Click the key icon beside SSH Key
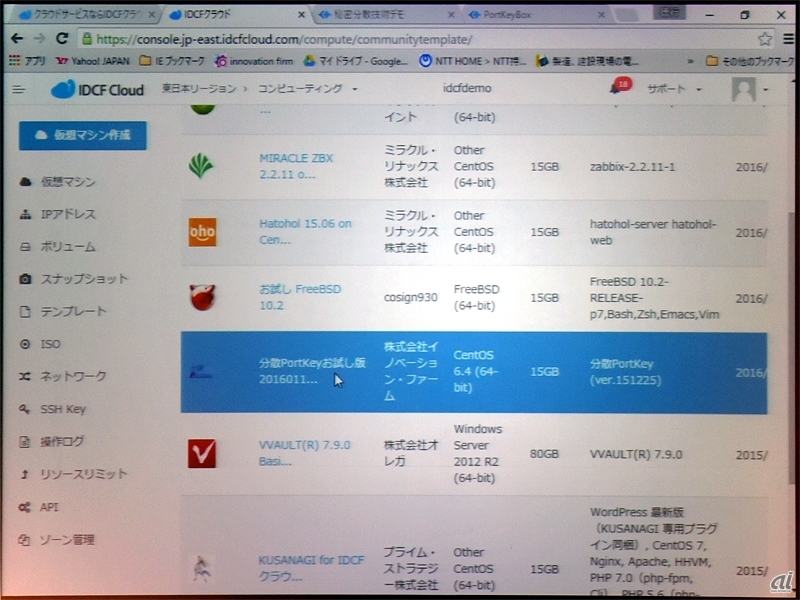The image size is (800, 600). (x=24, y=409)
